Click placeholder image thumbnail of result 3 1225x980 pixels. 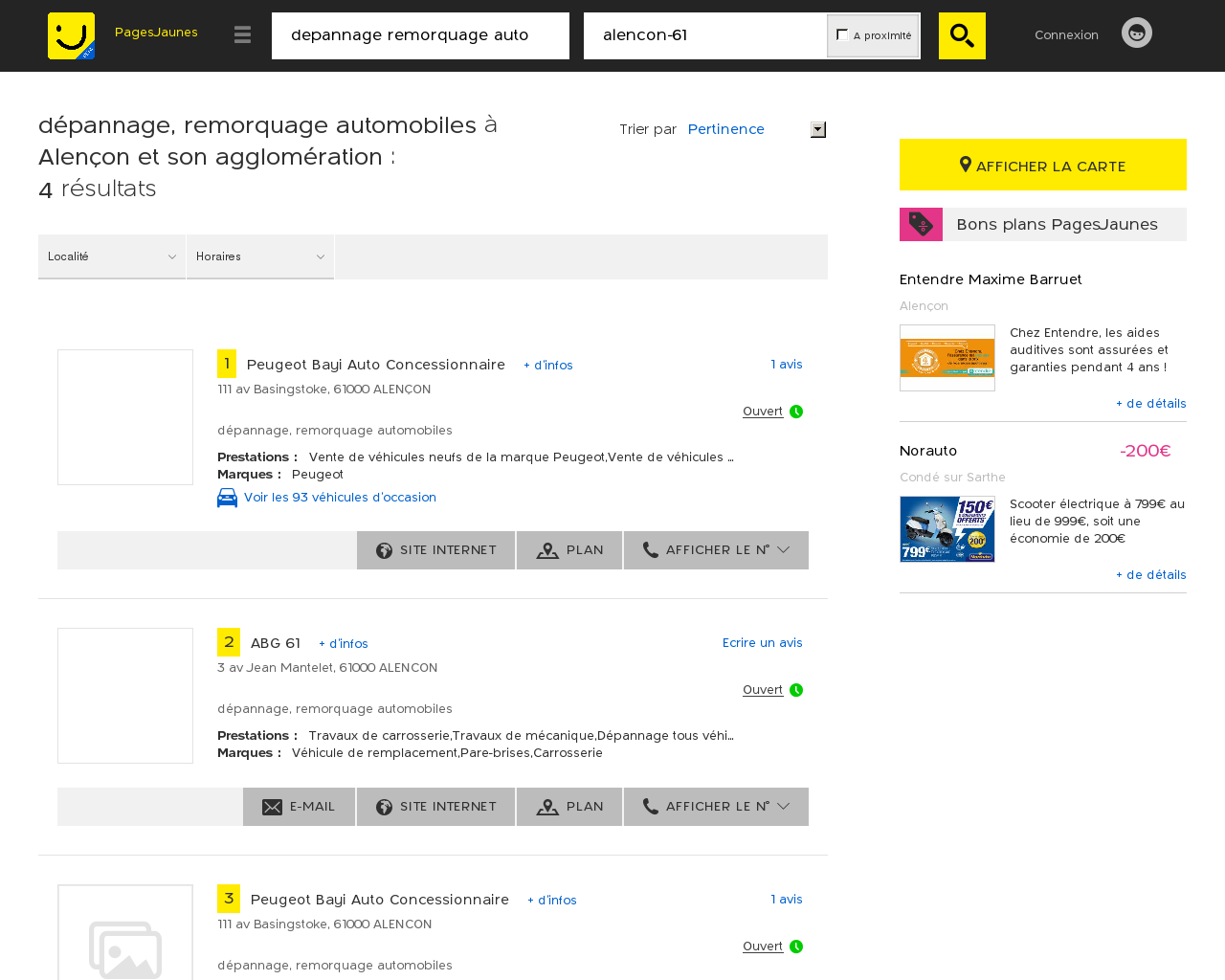tap(125, 933)
